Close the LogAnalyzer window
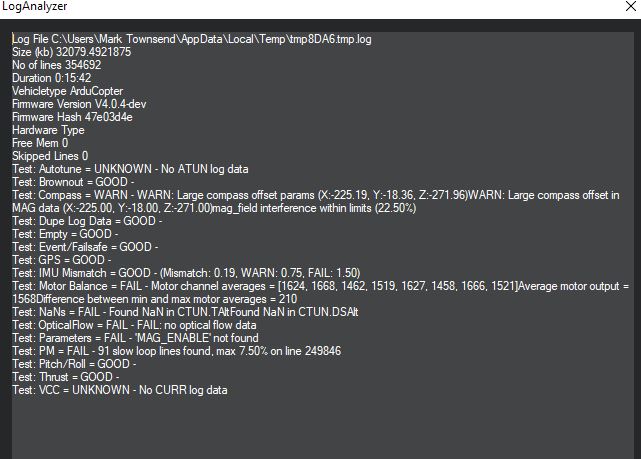The height and width of the screenshot is (459, 641). 631,6
